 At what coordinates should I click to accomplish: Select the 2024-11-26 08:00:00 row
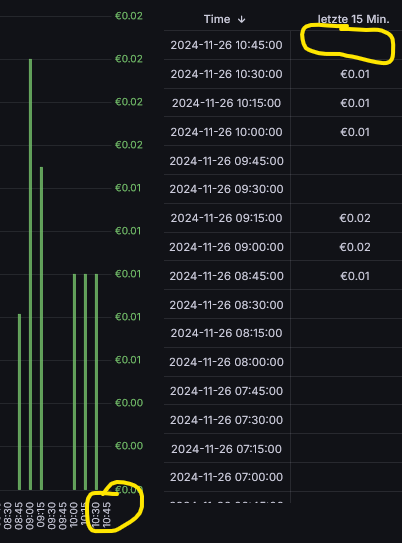click(x=283, y=362)
